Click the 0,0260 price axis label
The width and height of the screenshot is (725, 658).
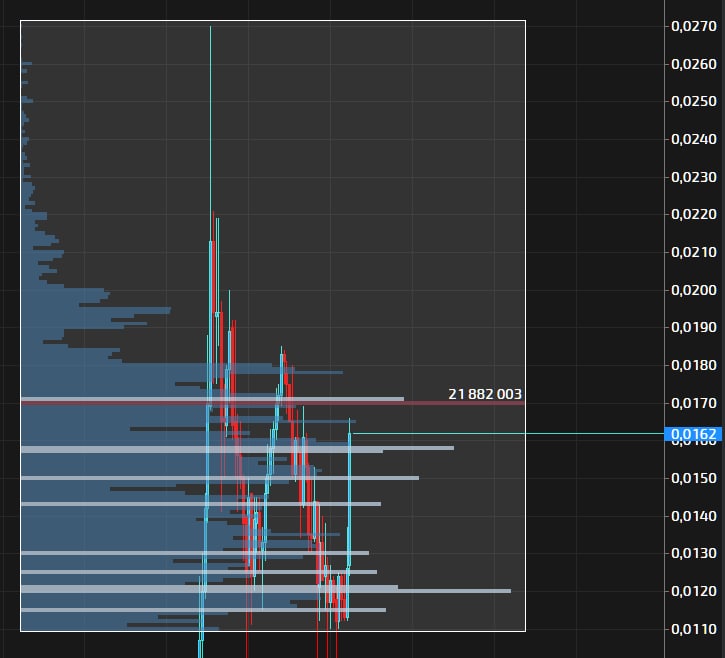tap(694, 64)
